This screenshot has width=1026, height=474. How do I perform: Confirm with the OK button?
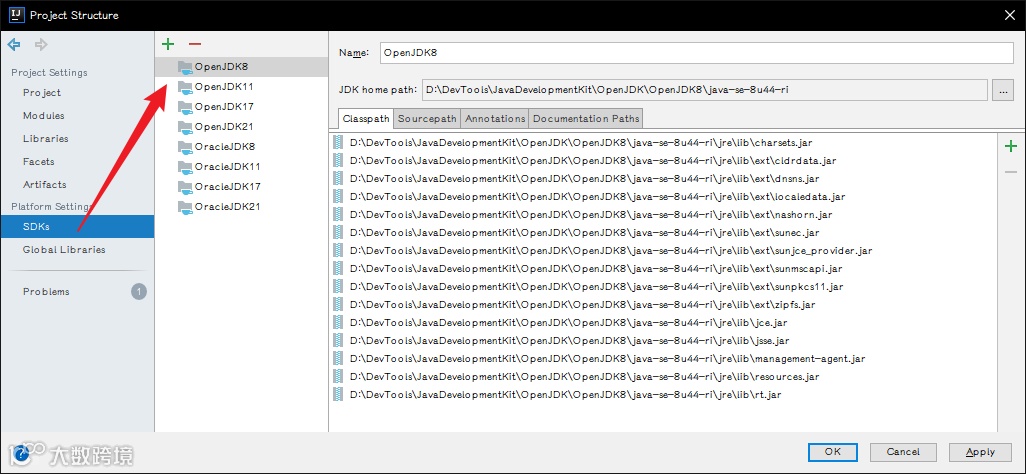coord(832,452)
